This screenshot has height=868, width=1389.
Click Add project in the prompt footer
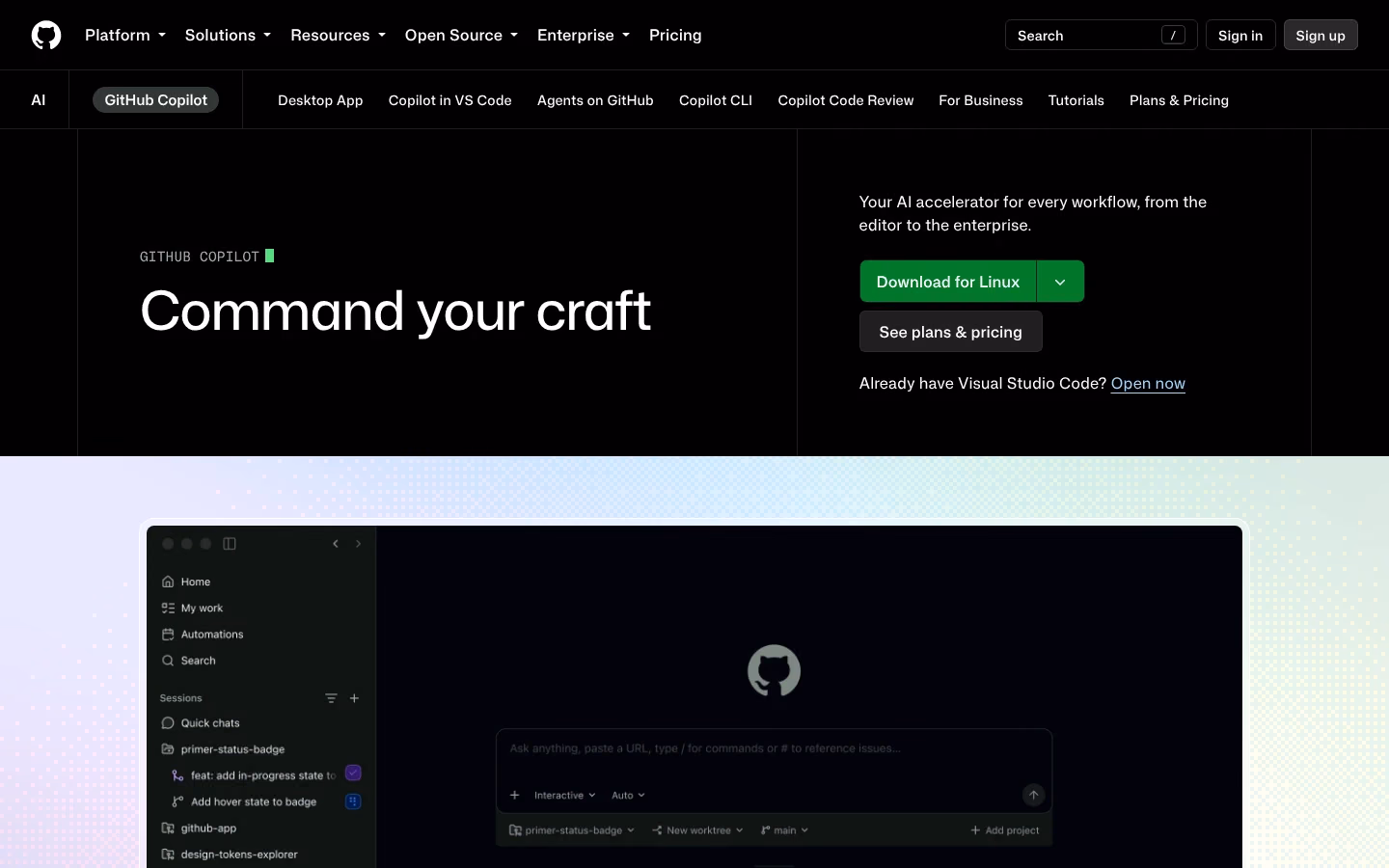click(x=1005, y=830)
